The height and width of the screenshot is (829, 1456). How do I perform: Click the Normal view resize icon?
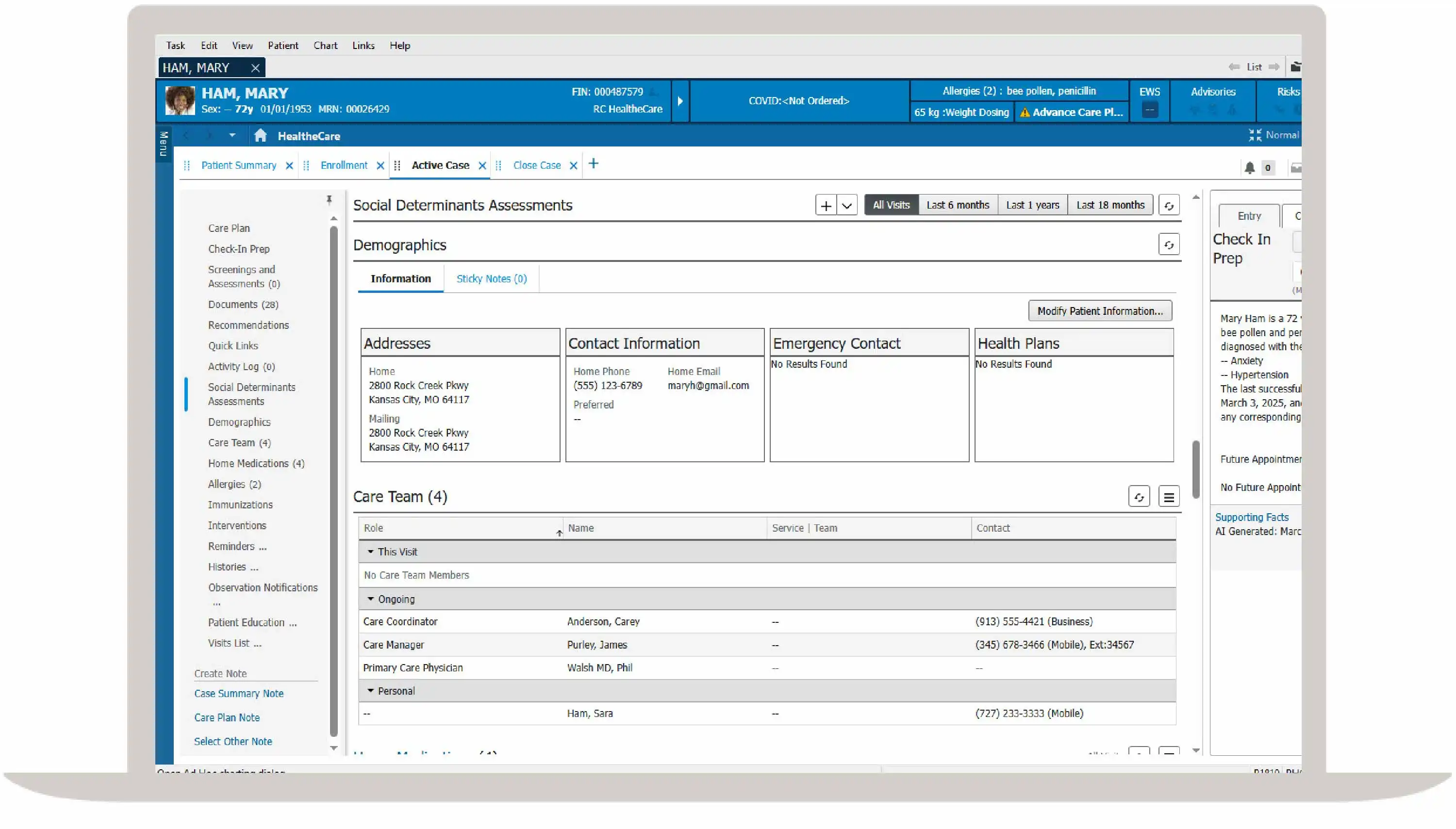pyautogui.click(x=1257, y=135)
